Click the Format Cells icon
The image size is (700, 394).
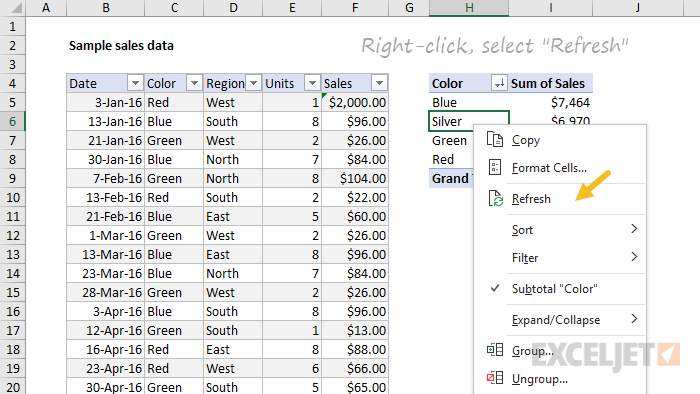[495, 167]
